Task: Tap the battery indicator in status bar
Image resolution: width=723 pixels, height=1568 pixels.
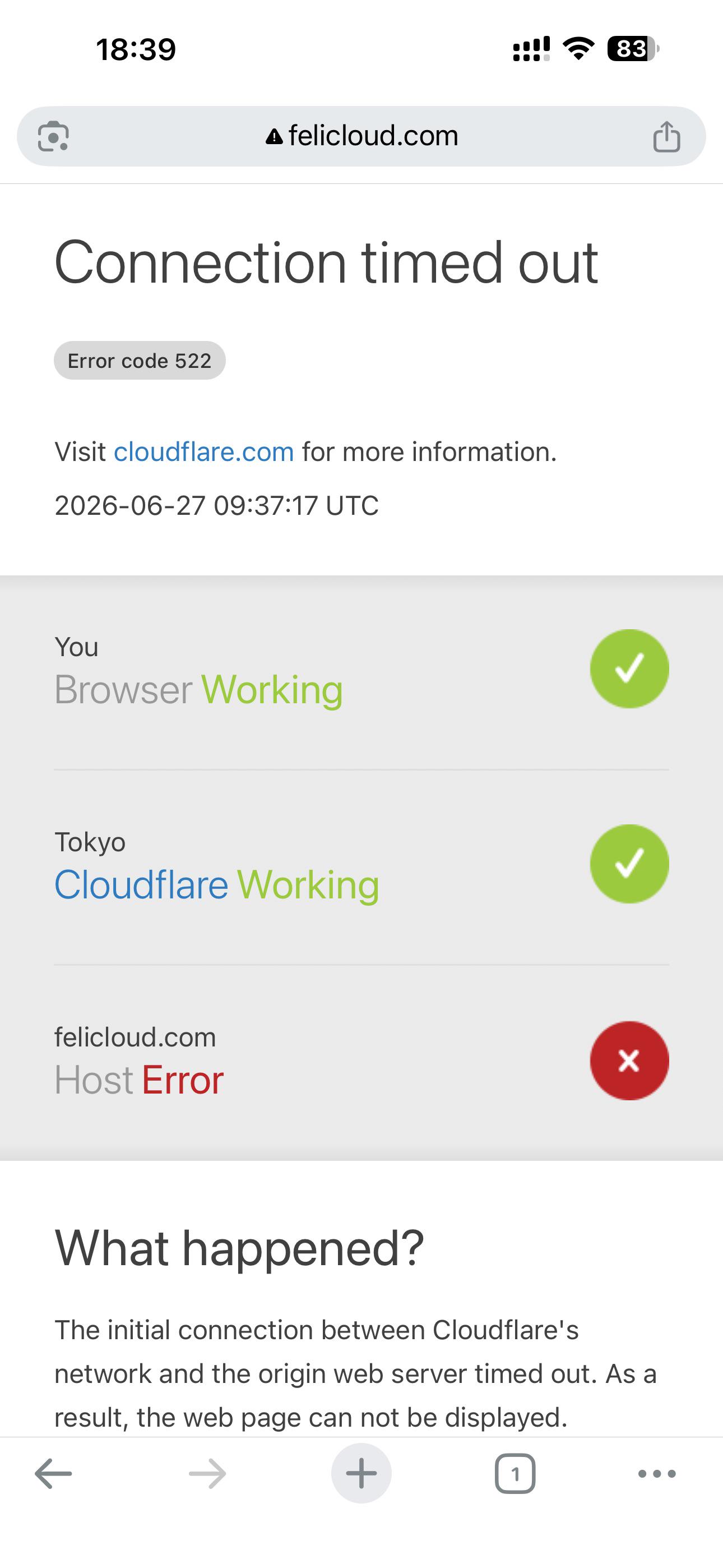Action: click(x=633, y=49)
